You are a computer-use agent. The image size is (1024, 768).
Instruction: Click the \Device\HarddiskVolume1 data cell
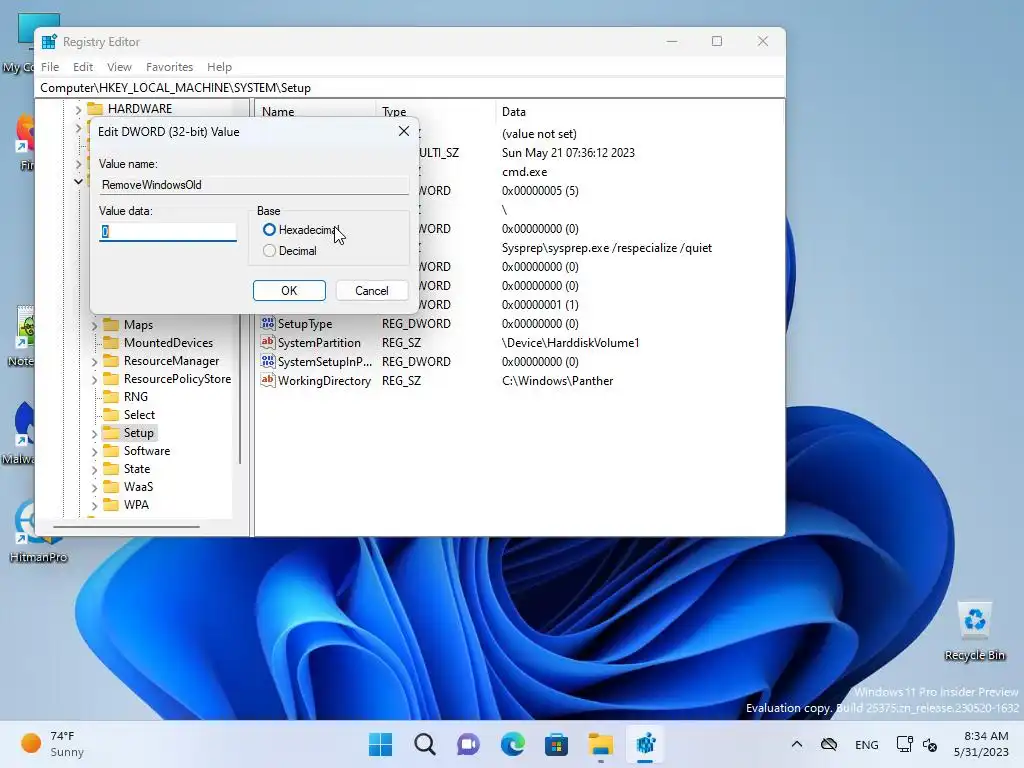pos(570,343)
